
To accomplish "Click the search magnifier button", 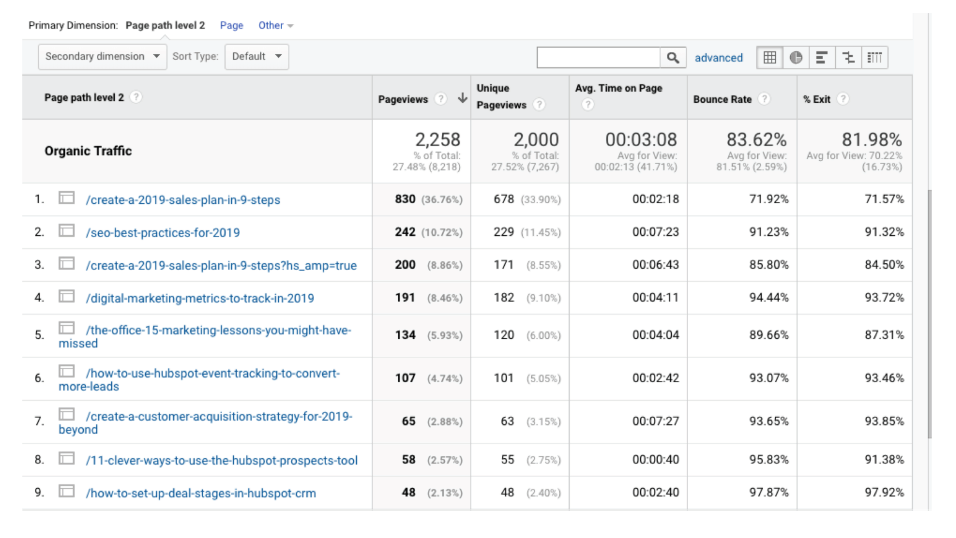I will pos(673,57).
